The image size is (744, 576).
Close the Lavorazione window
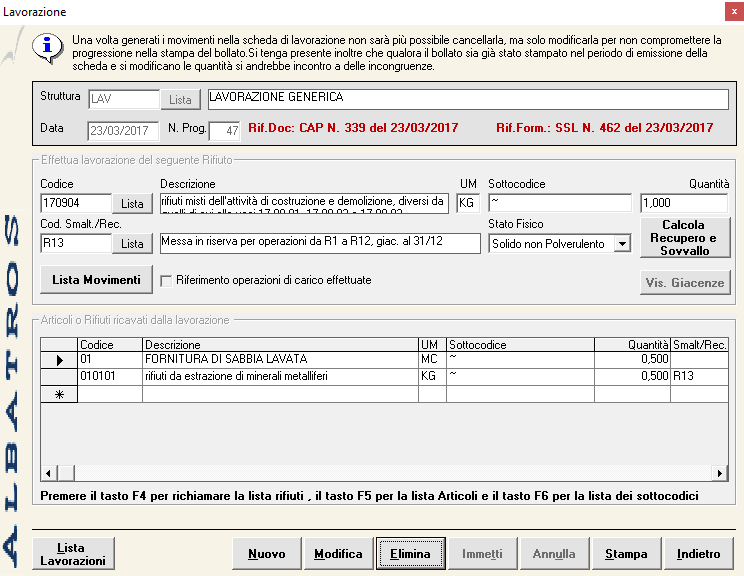(x=734, y=12)
